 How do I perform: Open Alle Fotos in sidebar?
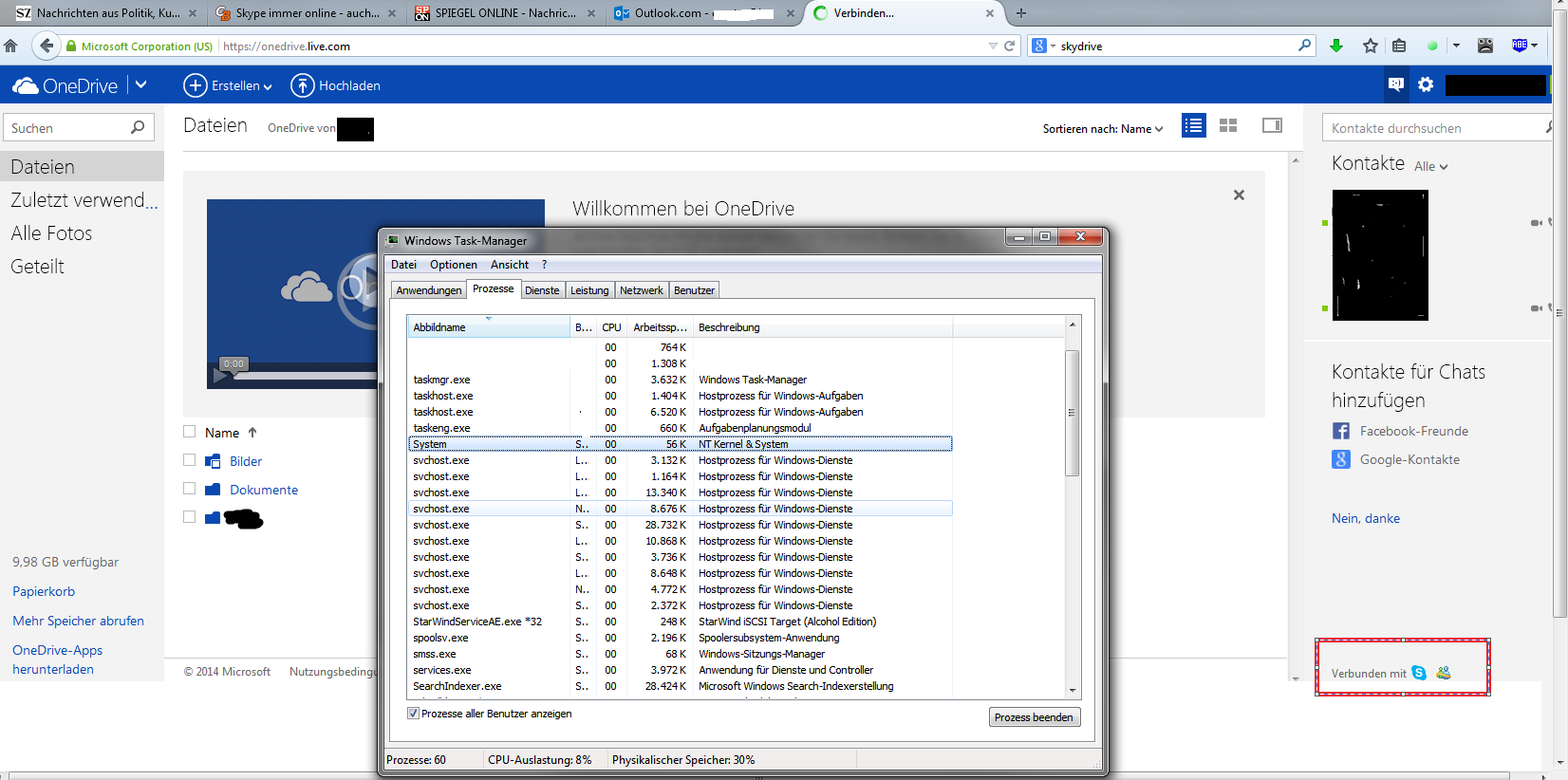(x=51, y=233)
